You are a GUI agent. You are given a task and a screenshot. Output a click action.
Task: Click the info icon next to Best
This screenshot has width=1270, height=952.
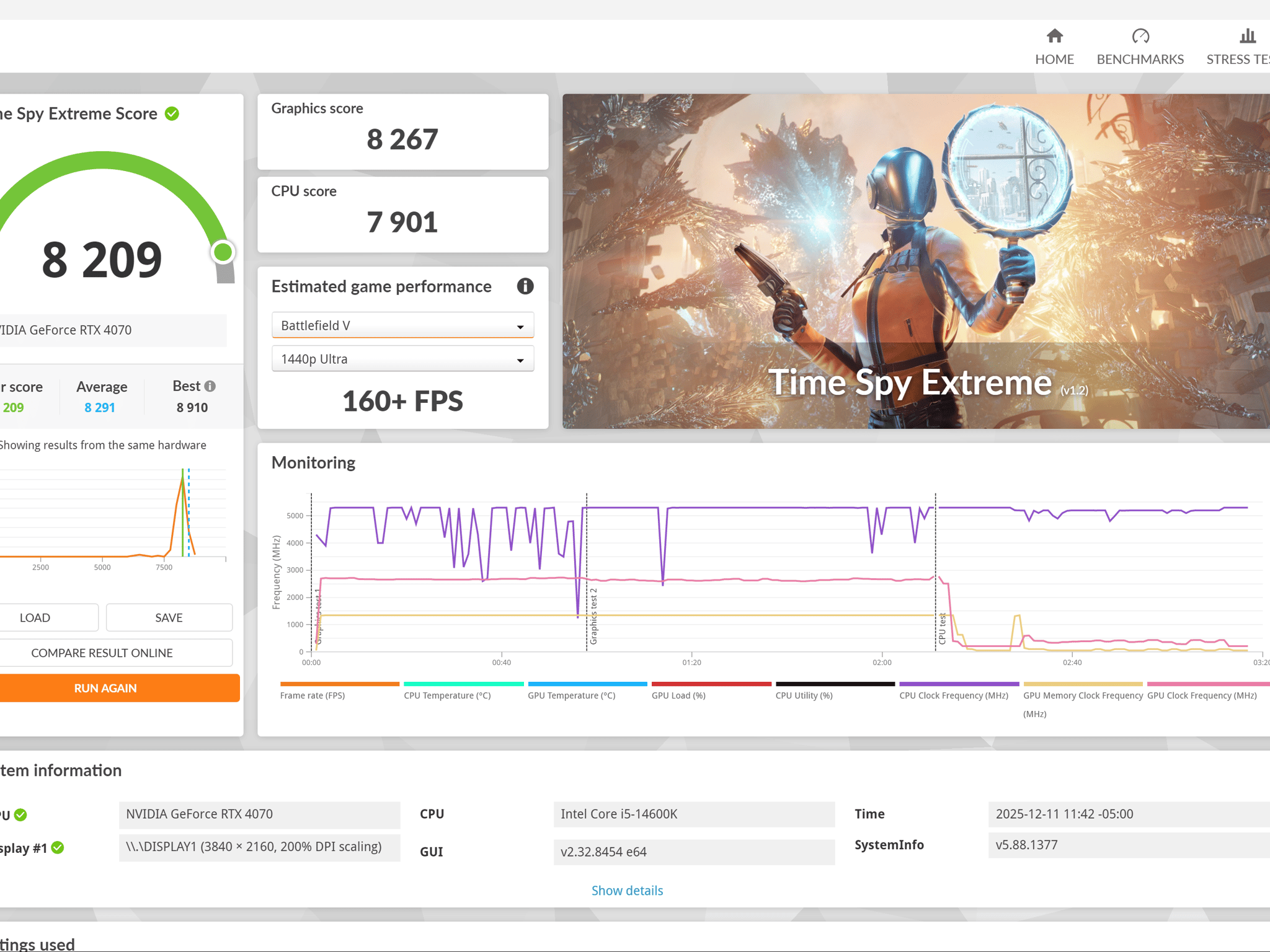[x=210, y=386]
